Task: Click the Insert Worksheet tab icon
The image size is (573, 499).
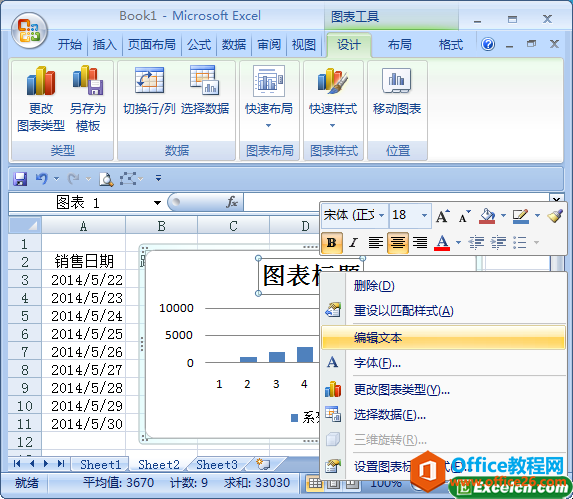Action: 263,464
